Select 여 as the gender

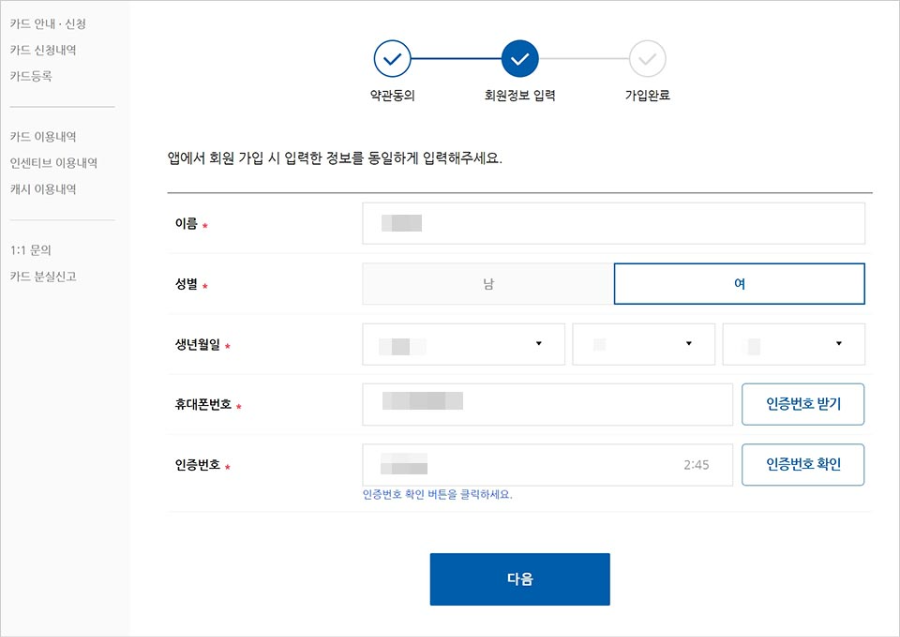740,284
